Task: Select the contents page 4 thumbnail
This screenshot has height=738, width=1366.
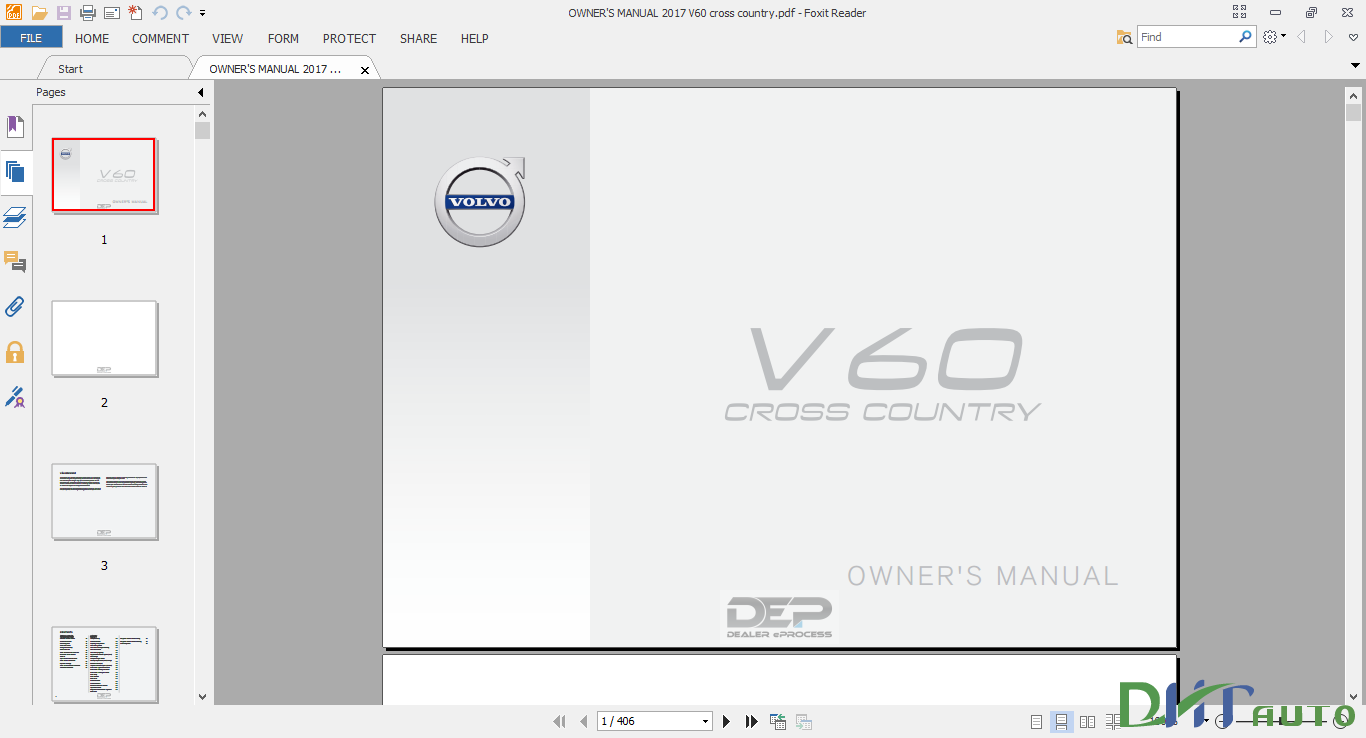Action: click(104, 664)
